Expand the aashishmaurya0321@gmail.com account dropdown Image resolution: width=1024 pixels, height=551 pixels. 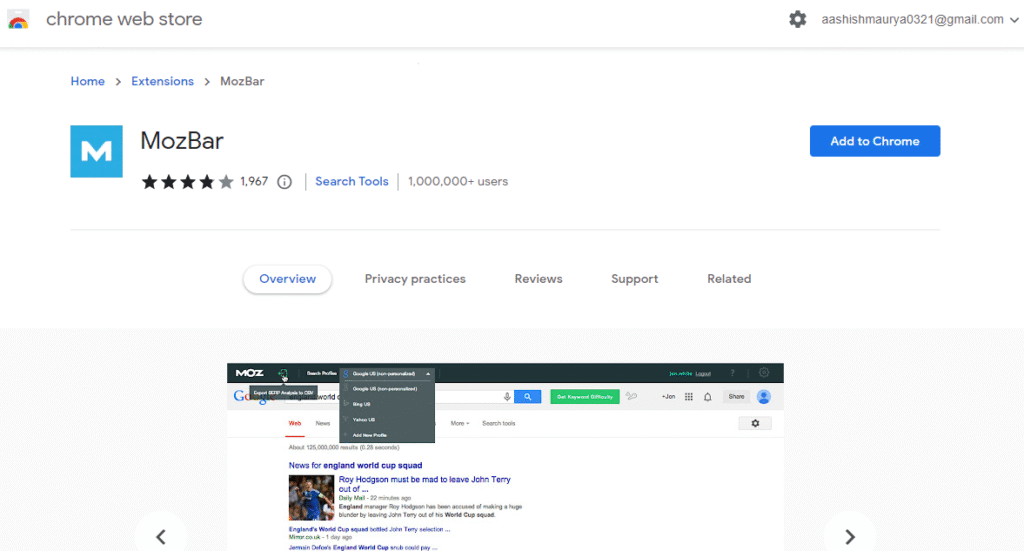(x=920, y=20)
